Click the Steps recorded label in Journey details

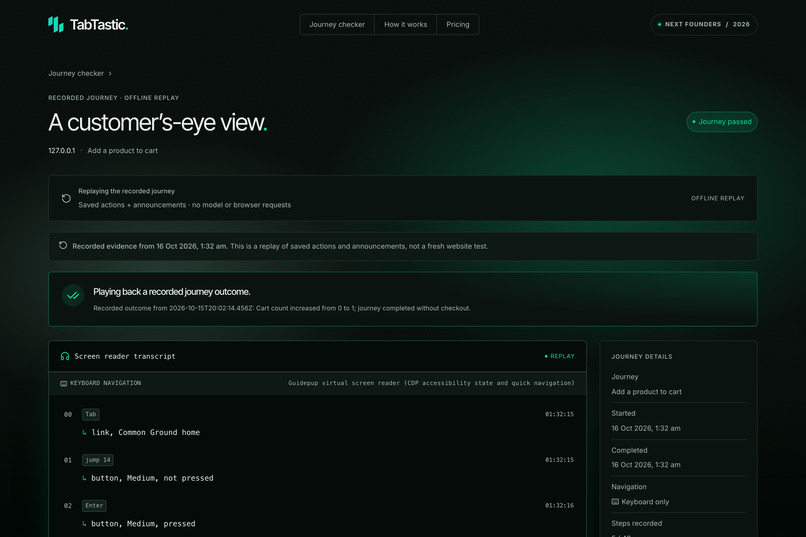(636, 523)
